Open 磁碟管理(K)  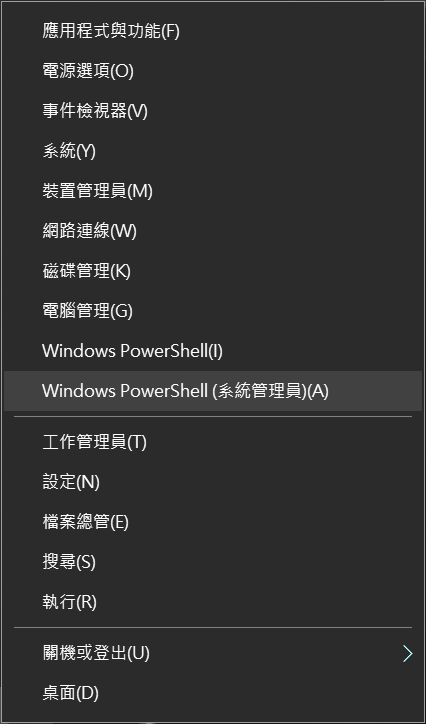(x=213, y=271)
